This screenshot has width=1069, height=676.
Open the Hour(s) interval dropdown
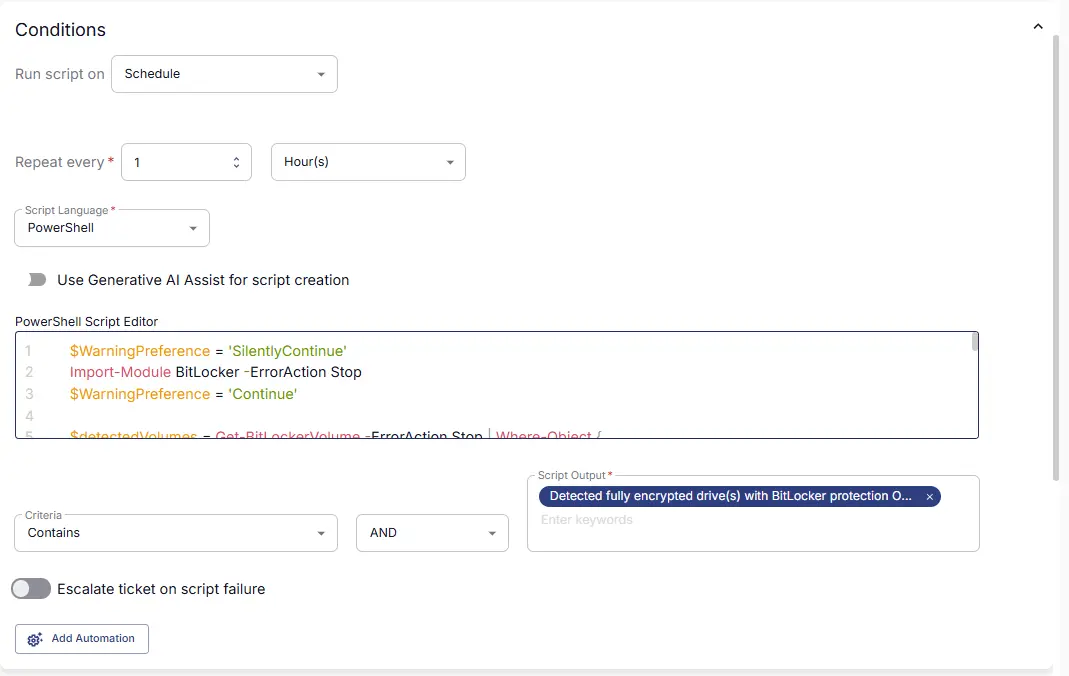pyautogui.click(x=368, y=162)
